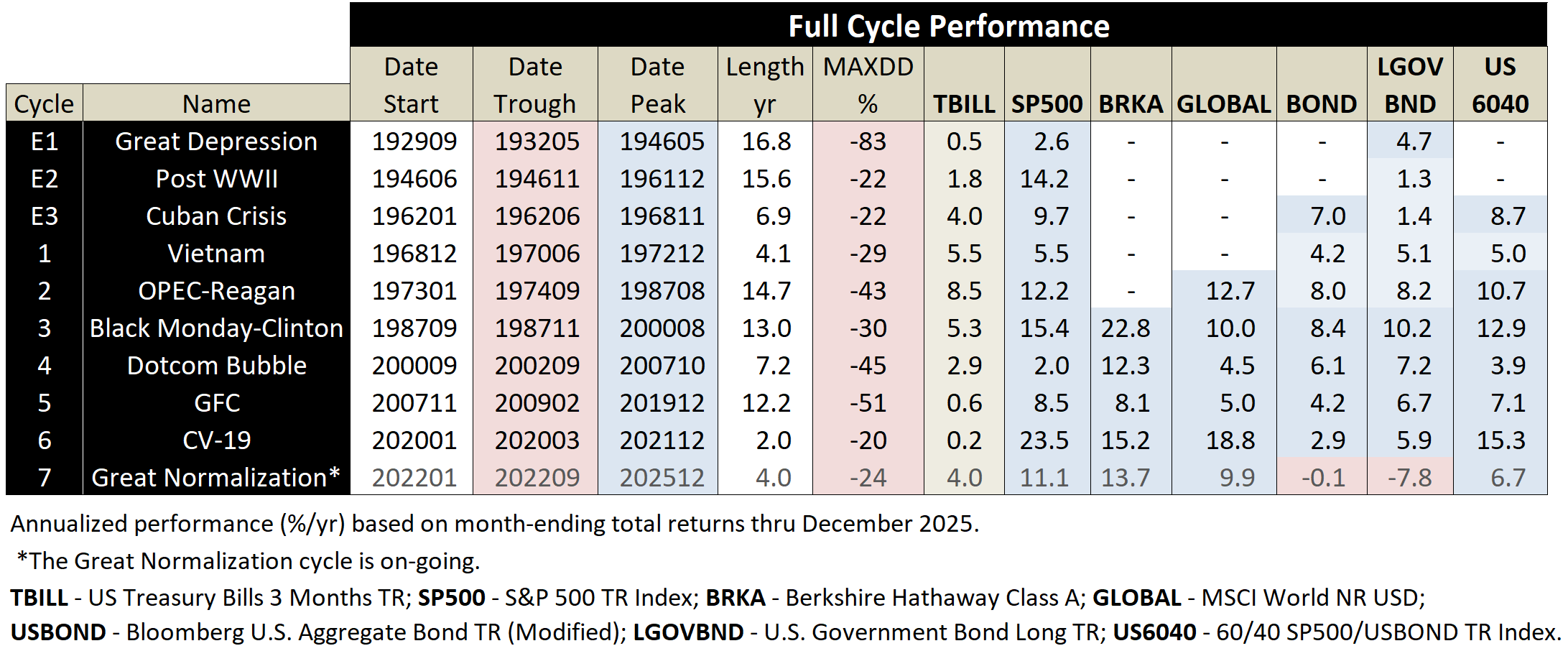This screenshot has height=651, width=1568.
Task: Select the 18.8 GLOBAL value cell
Action: pos(1230,440)
